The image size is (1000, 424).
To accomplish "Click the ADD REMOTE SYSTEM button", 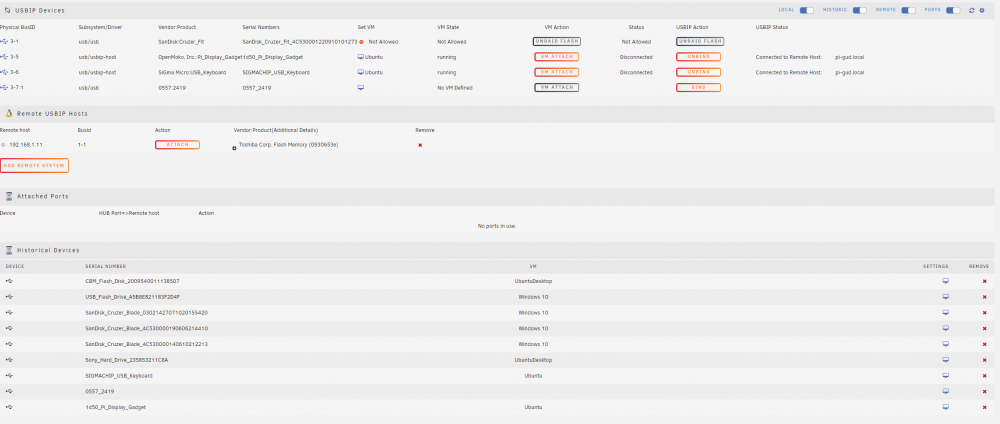I will pos(34,165).
